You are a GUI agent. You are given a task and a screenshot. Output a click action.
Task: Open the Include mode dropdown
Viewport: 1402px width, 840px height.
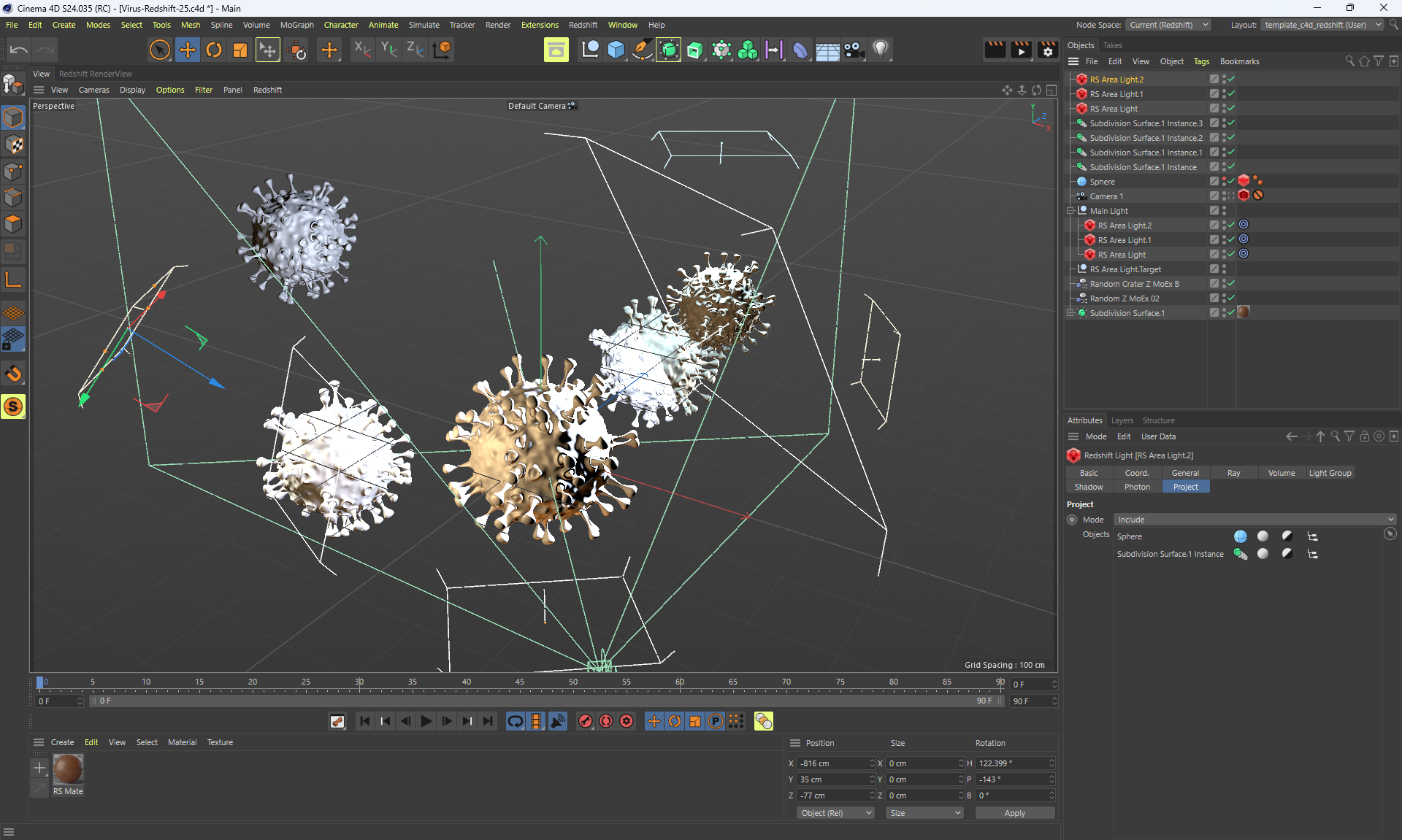[1254, 520]
